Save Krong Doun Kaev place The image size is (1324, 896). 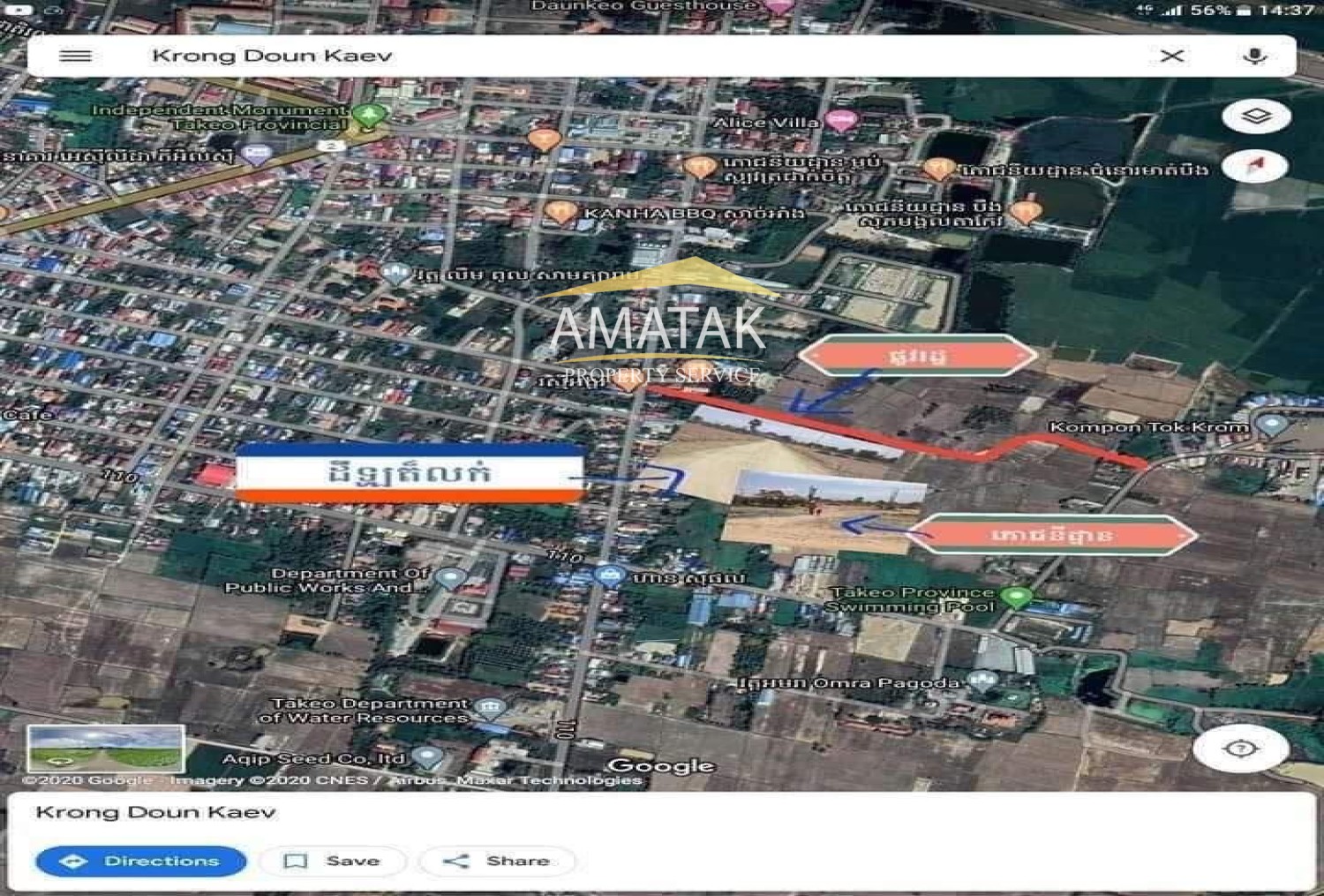point(333,861)
